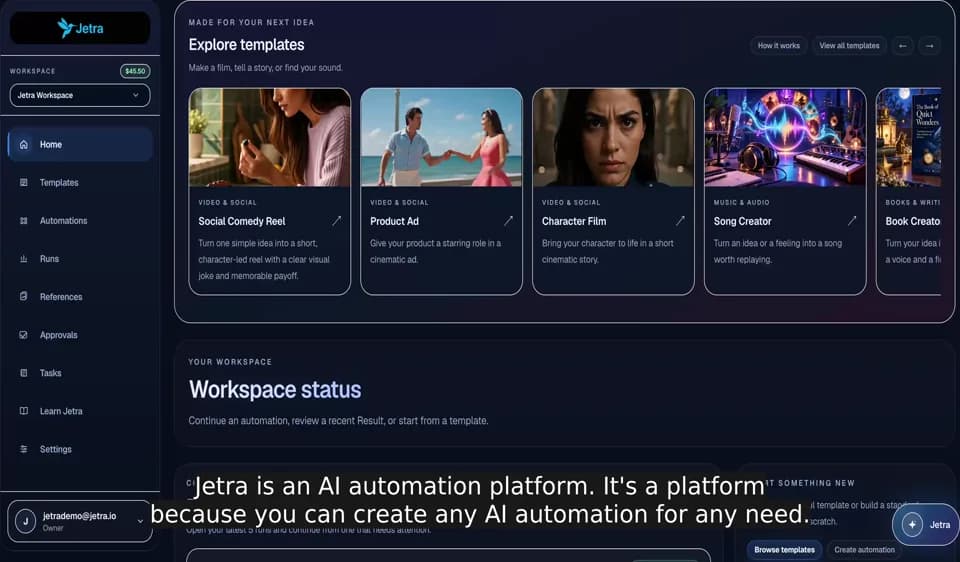
Task: Click the Product Ad arrow icon
Action: coord(508,221)
